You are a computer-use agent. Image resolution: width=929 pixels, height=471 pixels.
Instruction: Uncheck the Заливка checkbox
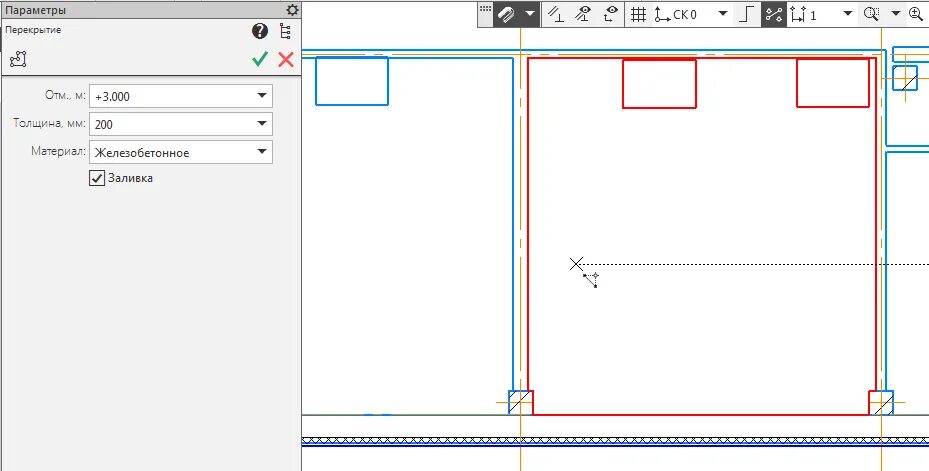click(97, 178)
